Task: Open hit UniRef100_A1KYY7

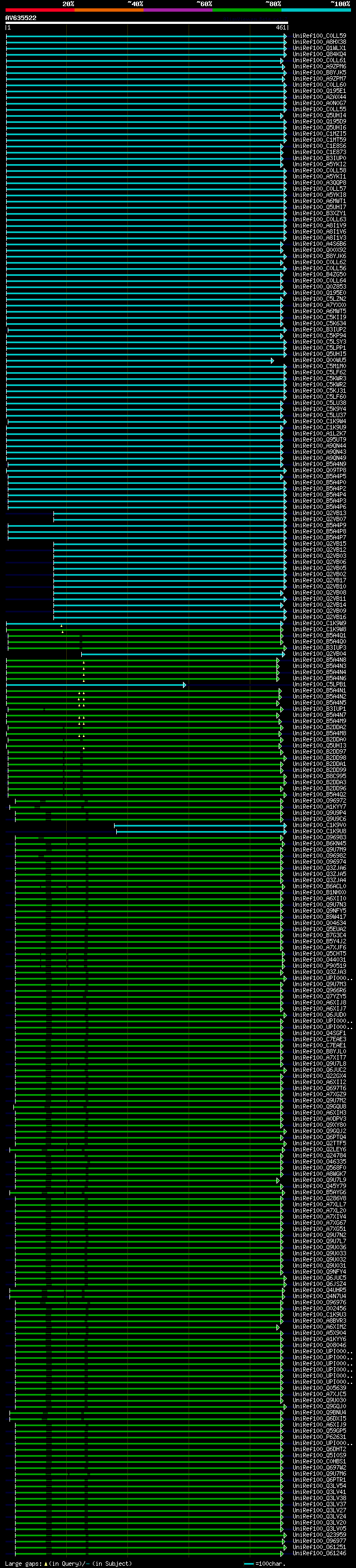Action: 319,807
